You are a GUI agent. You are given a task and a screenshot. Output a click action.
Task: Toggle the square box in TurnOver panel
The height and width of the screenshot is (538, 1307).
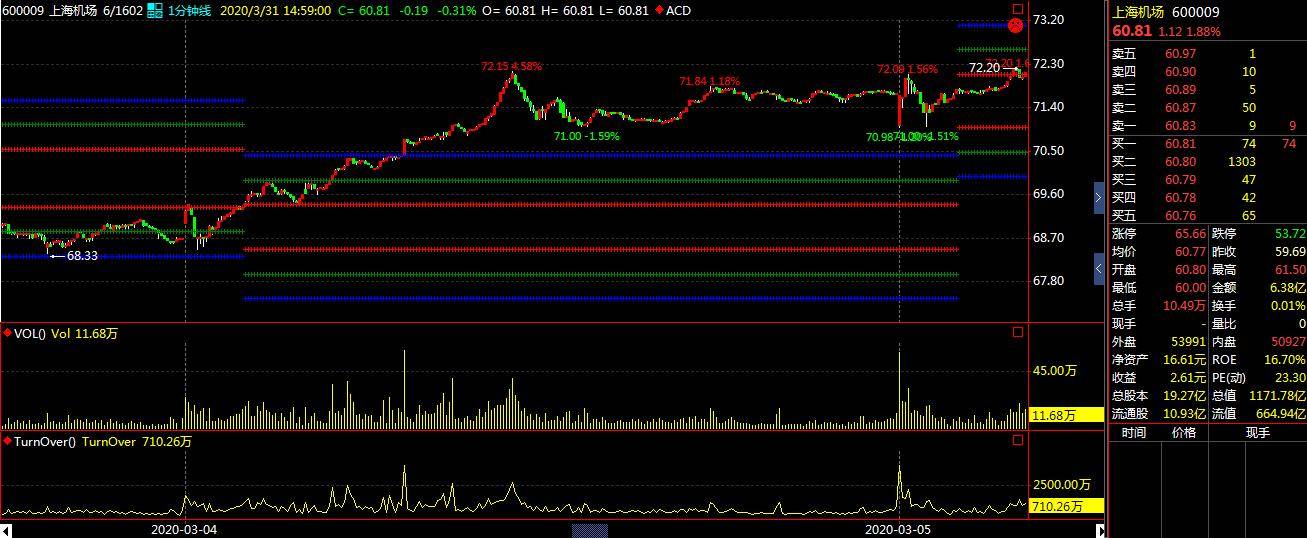click(x=1018, y=439)
